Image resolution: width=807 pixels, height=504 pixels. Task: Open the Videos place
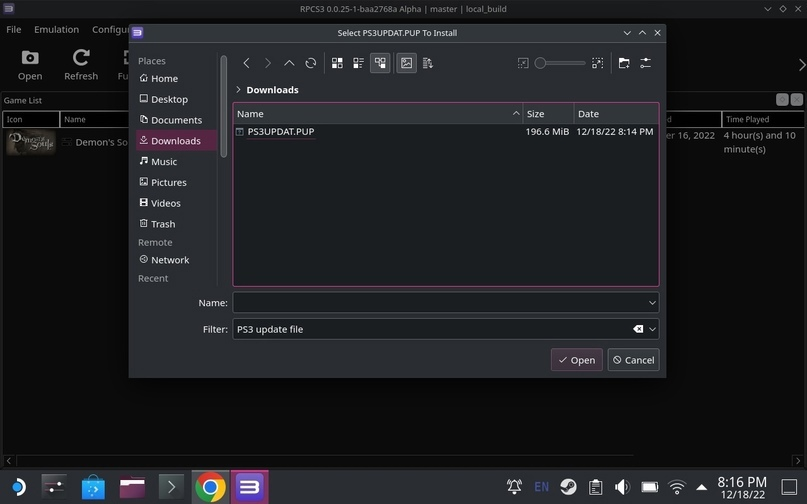pos(177,203)
